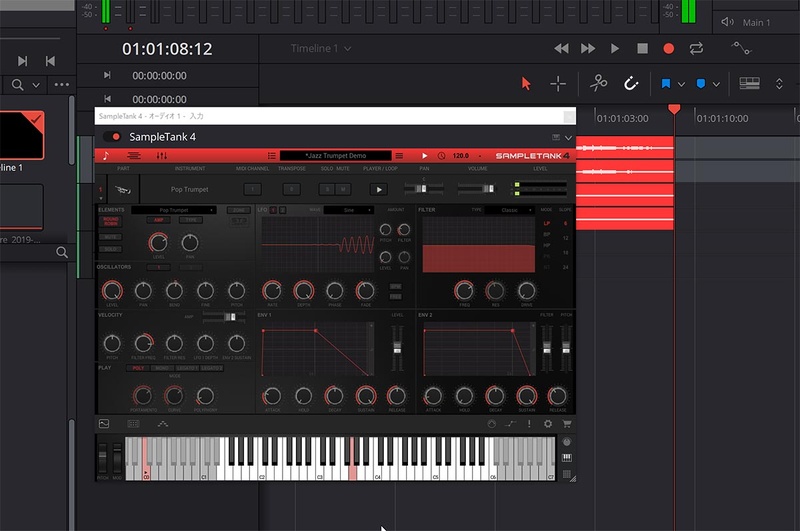Start recording with red record button
800x531 pixels.
click(668, 48)
